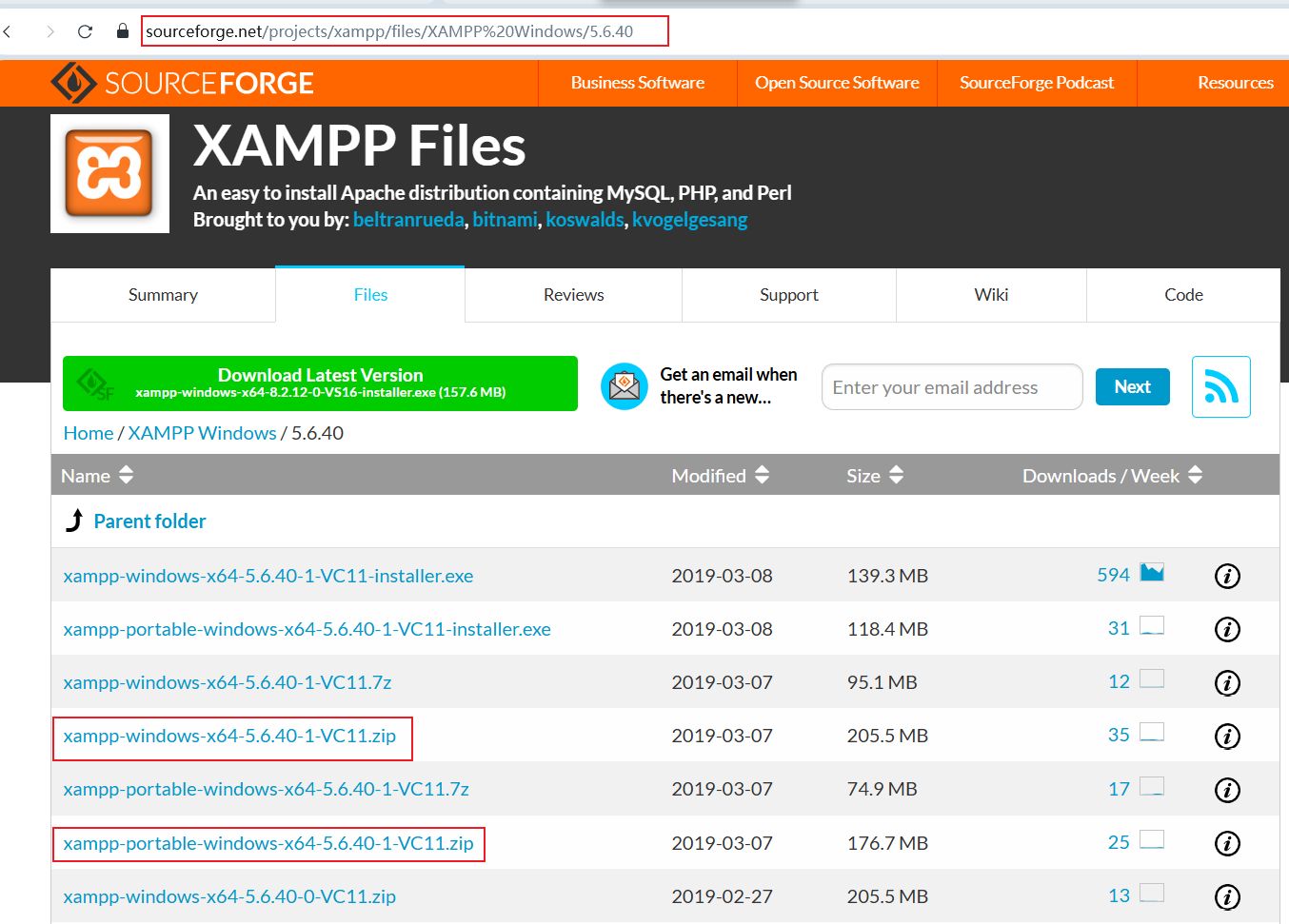The image size is (1289, 924).
Task: Click download stats chart for 594 downloads row
Action: click(1152, 573)
